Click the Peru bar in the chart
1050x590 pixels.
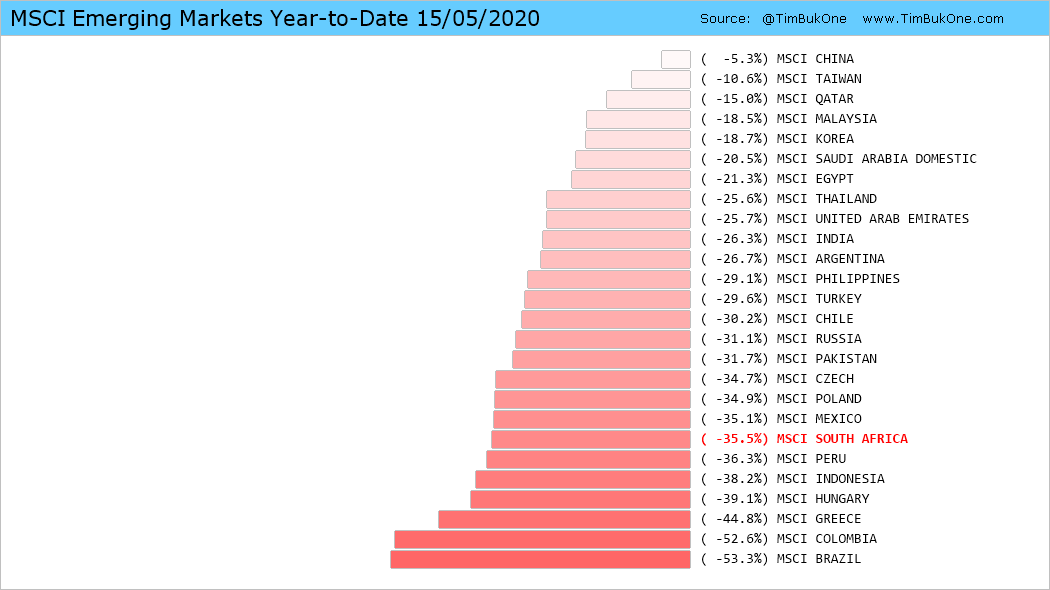coord(588,459)
